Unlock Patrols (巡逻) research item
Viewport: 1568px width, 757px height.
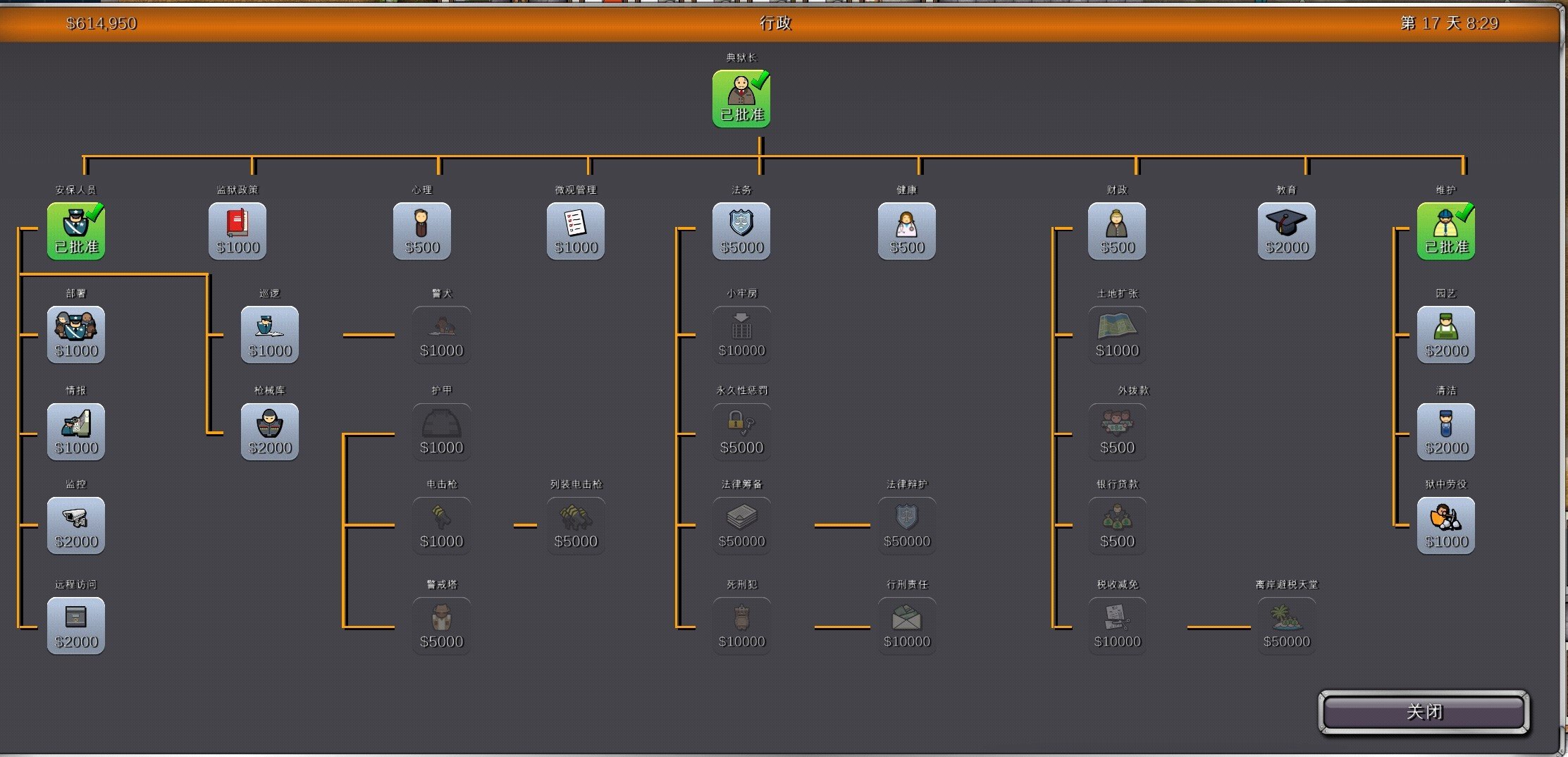[x=269, y=335]
